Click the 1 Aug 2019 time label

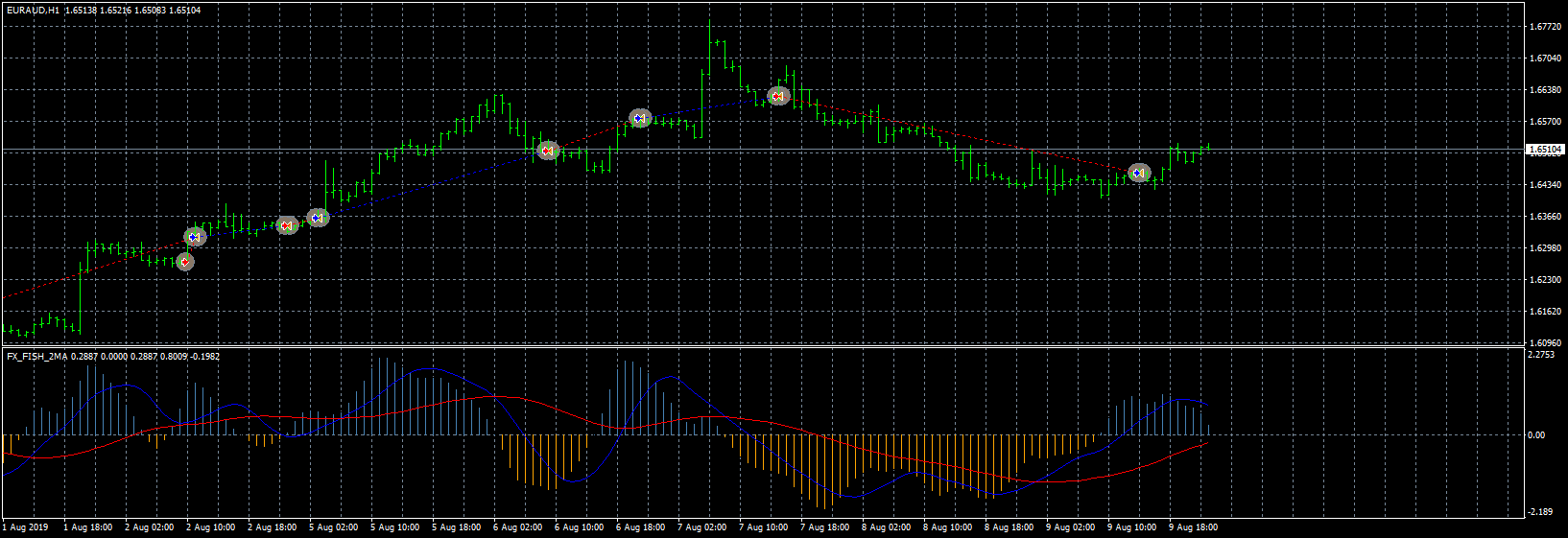coord(26,527)
